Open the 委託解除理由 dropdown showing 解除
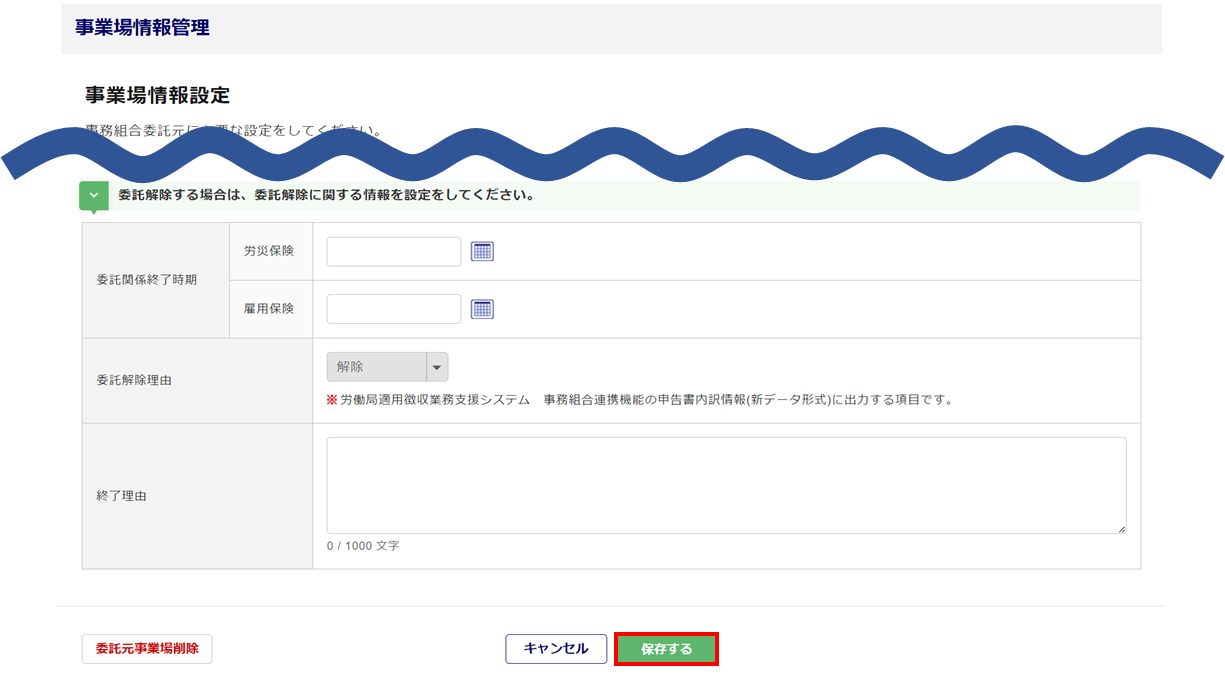The width and height of the screenshot is (1225, 675). click(x=376, y=367)
